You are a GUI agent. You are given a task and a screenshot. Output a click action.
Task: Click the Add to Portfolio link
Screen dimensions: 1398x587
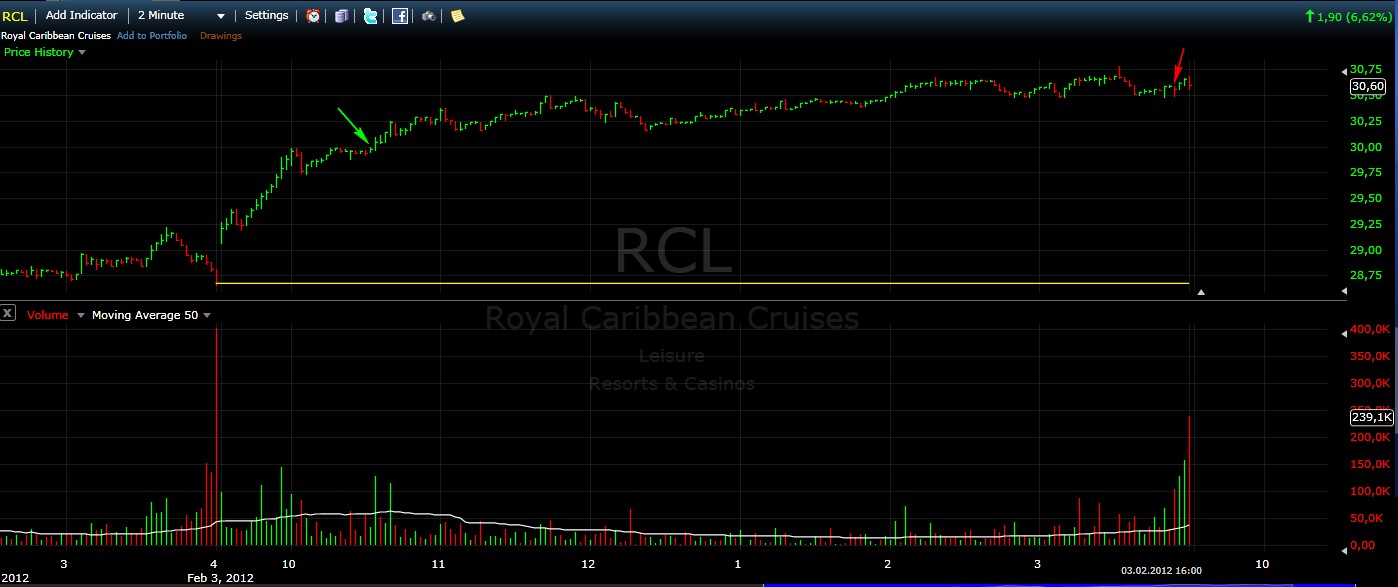pyautogui.click(x=151, y=36)
